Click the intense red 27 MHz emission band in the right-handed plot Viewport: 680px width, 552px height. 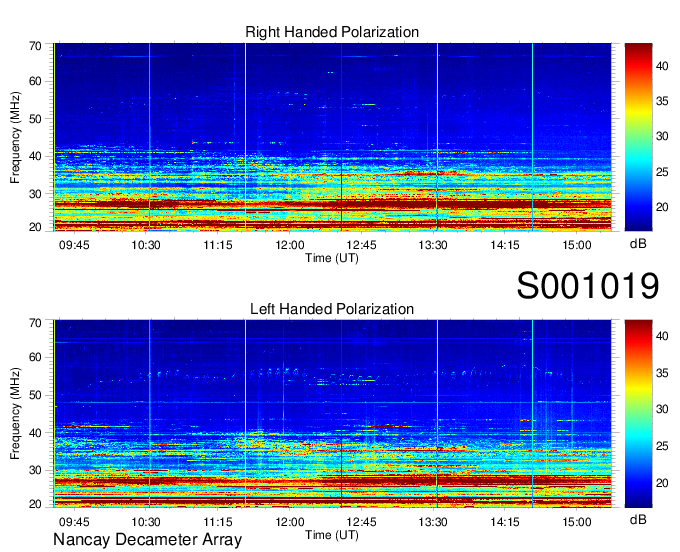click(x=333, y=204)
